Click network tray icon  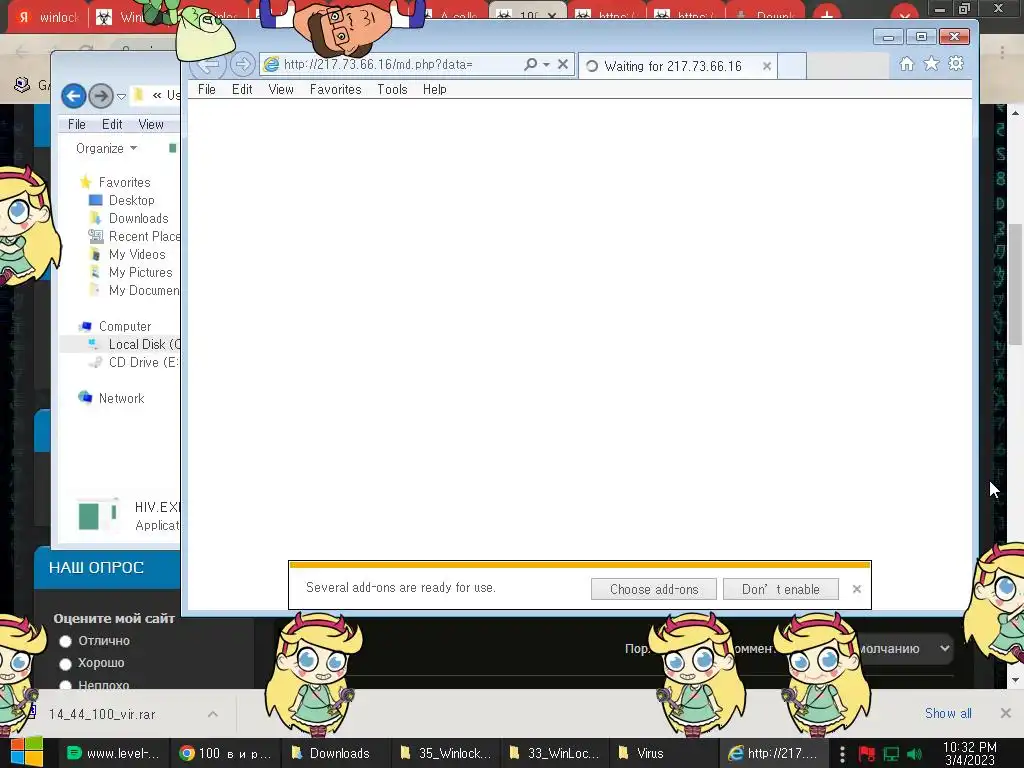891,754
